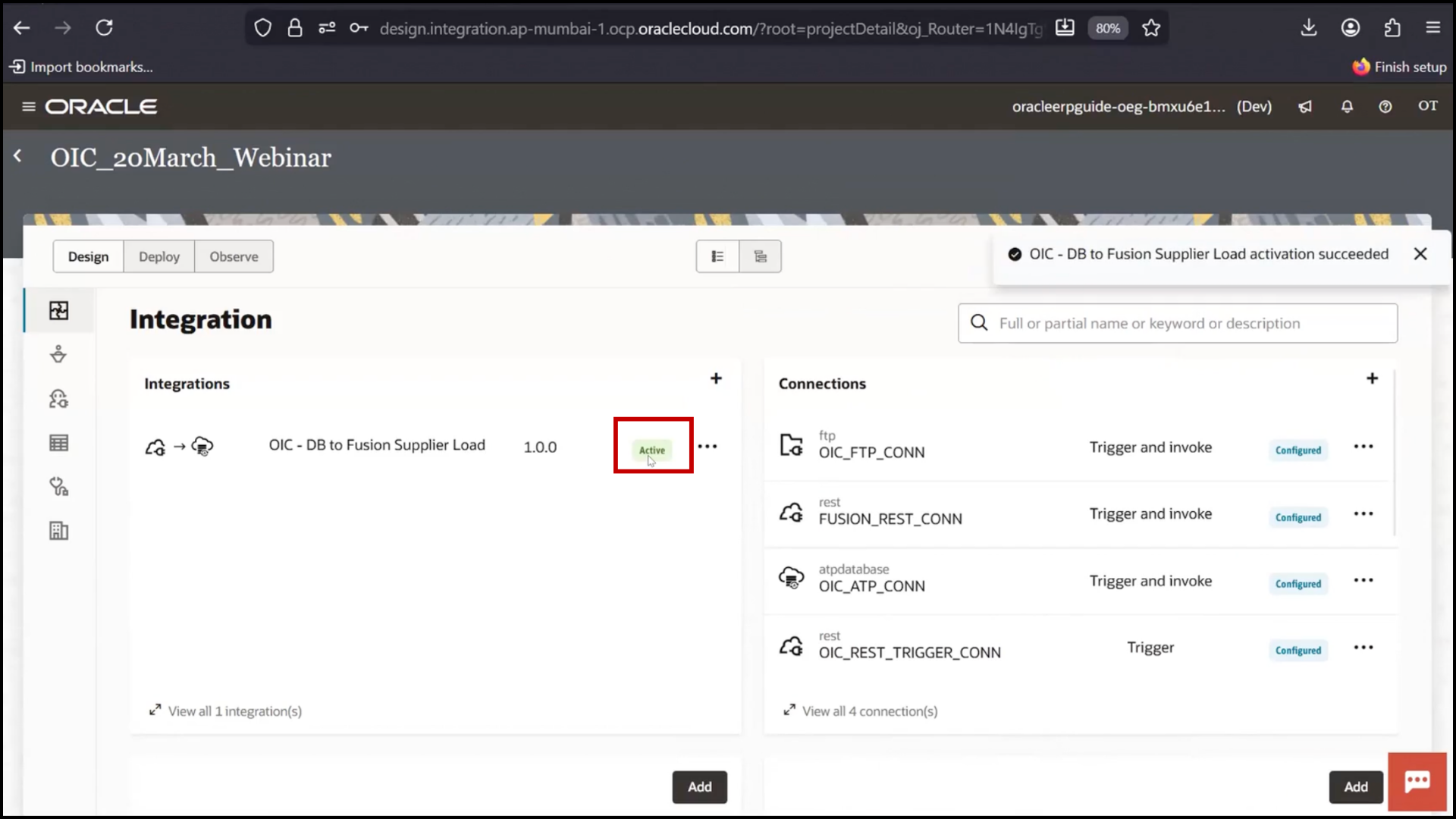Viewport: 1456px width, 819px height.
Task: Open OIC - DB to Fusion Supplier Load
Action: coord(377,445)
